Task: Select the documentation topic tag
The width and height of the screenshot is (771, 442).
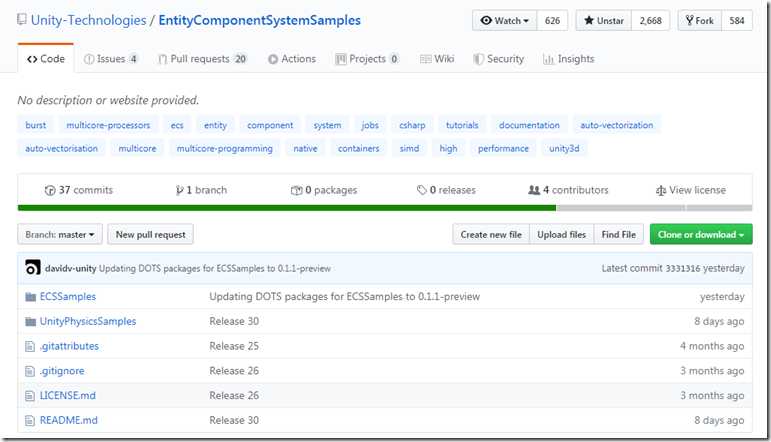Action: [x=529, y=125]
